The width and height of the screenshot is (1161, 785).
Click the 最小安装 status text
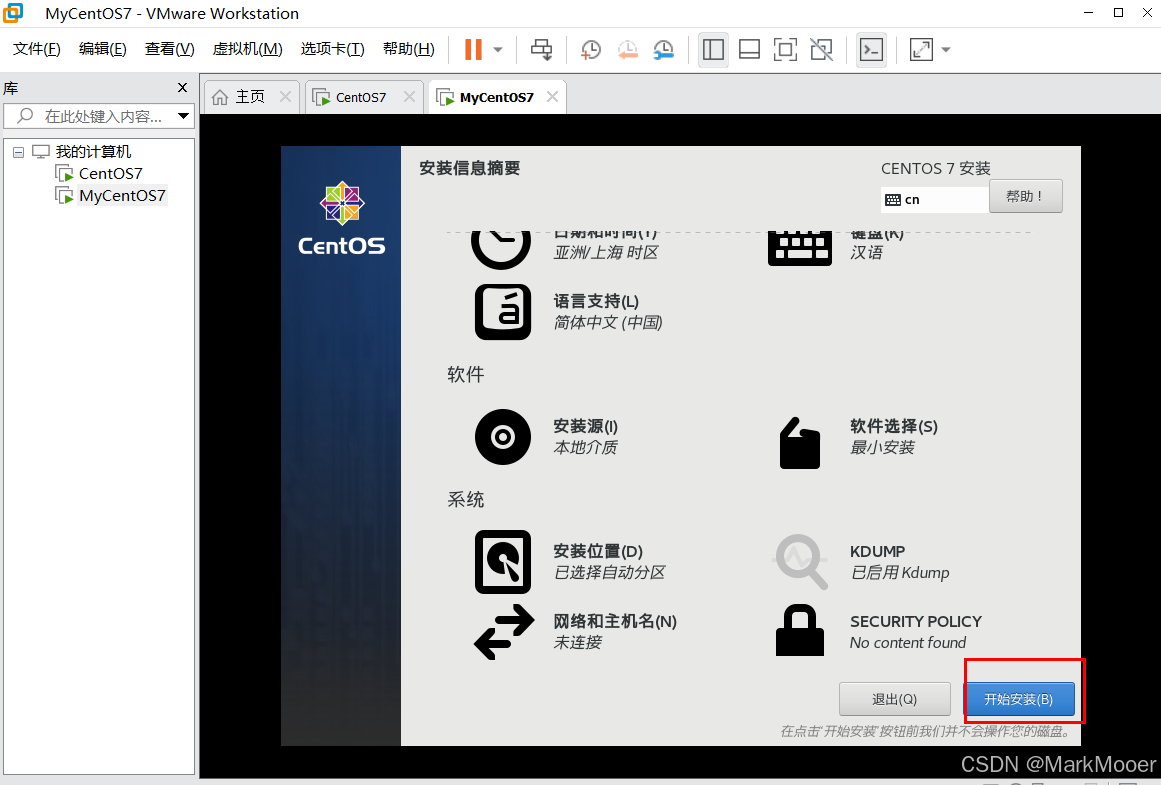click(x=883, y=447)
